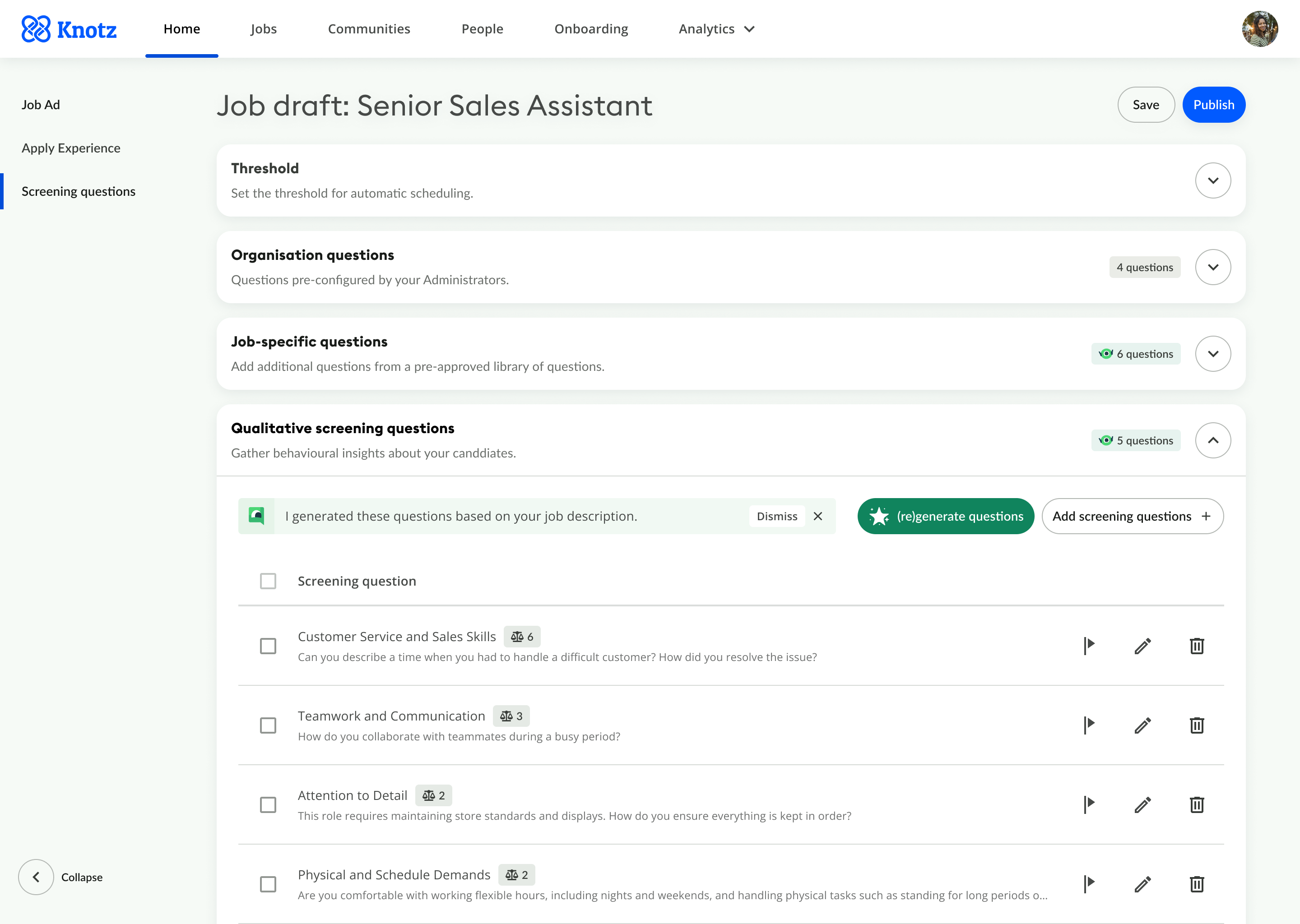Open the user profile avatar
Screen dimensions: 1300x924
(1259, 29)
